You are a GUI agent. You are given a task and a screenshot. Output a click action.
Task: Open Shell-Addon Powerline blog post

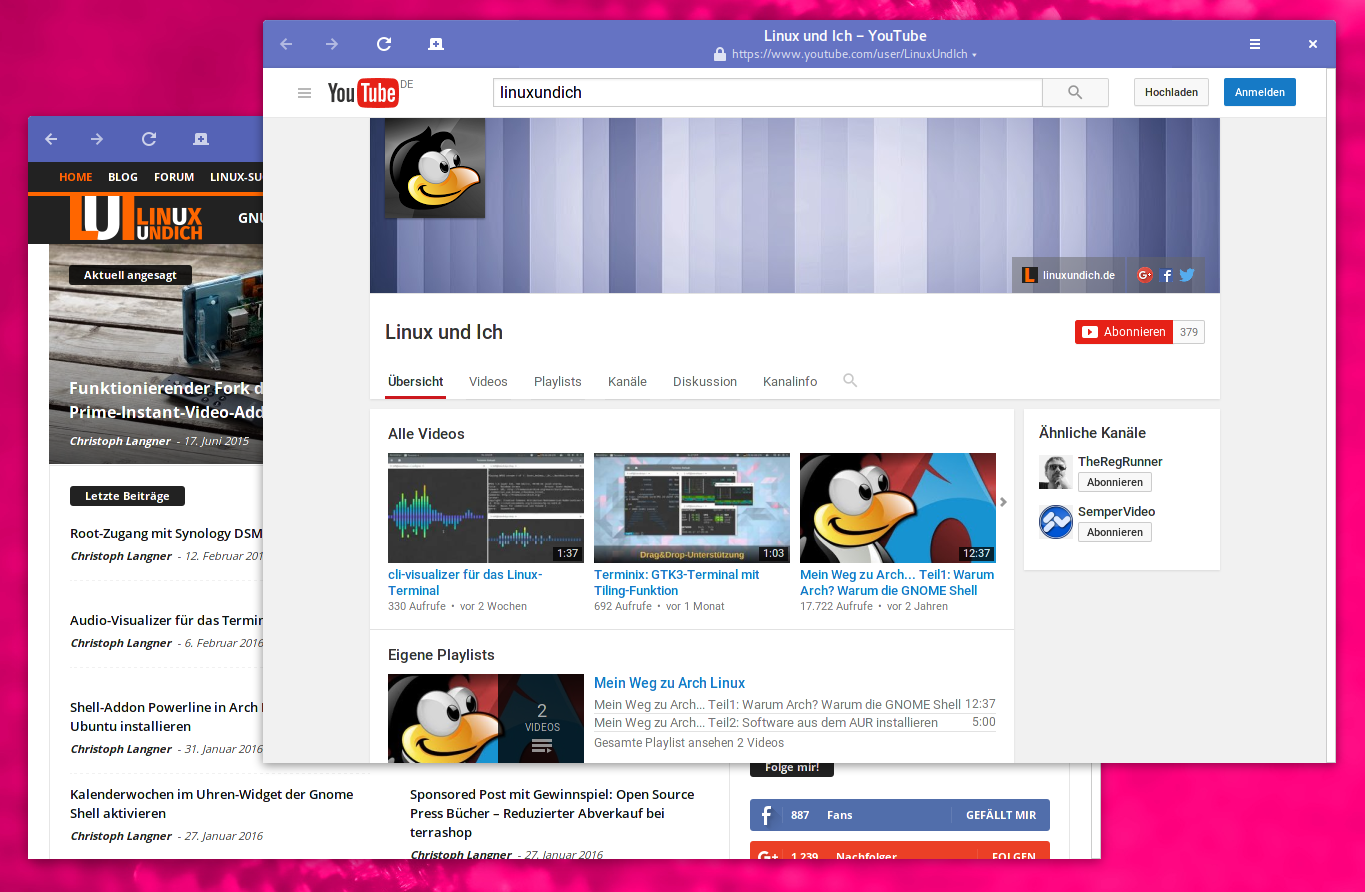tap(166, 717)
